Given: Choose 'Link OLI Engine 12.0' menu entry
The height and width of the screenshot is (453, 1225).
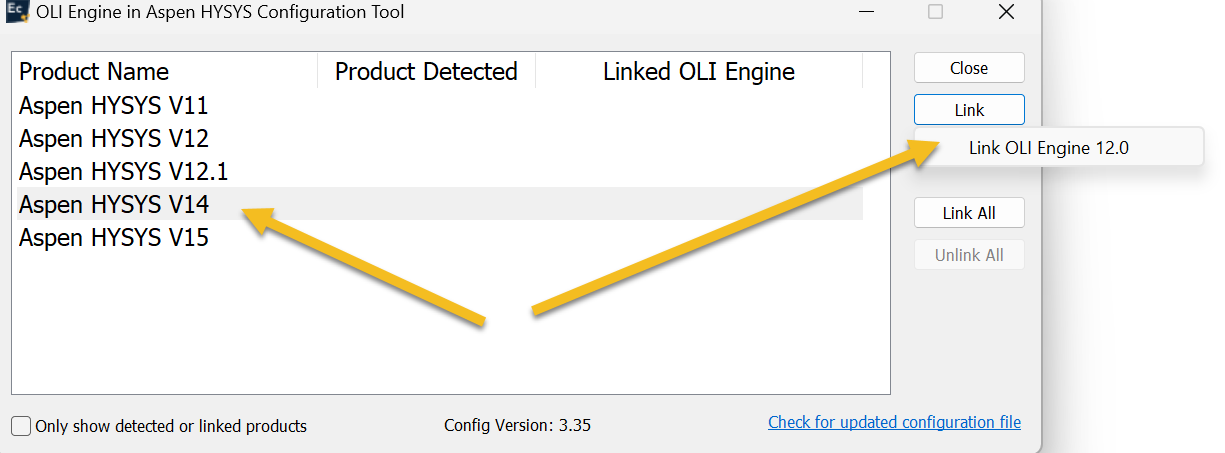Looking at the screenshot, I should 1048,148.
